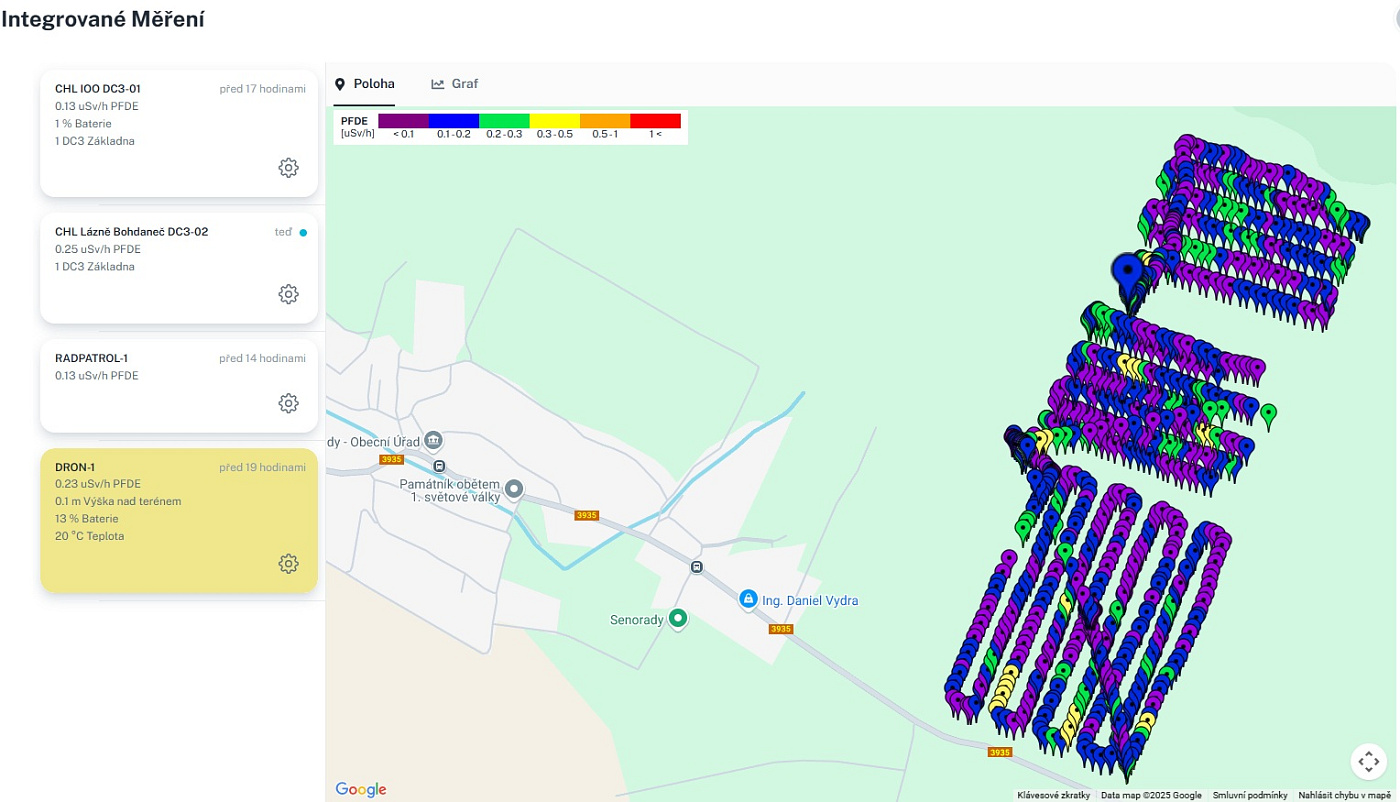
Task: Open settings gear for RADPATROL-1
Action: 288,403
